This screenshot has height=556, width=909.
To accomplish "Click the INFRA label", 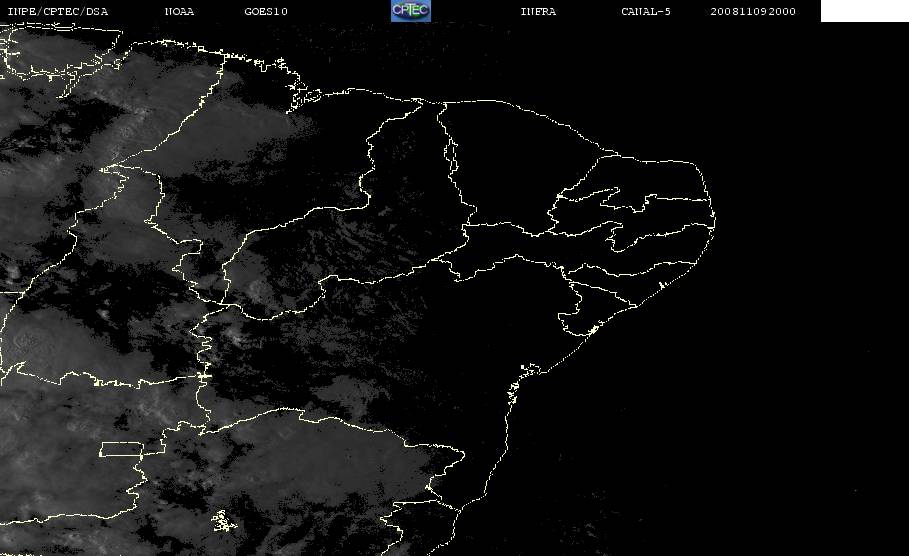I will tap(538, 12).
